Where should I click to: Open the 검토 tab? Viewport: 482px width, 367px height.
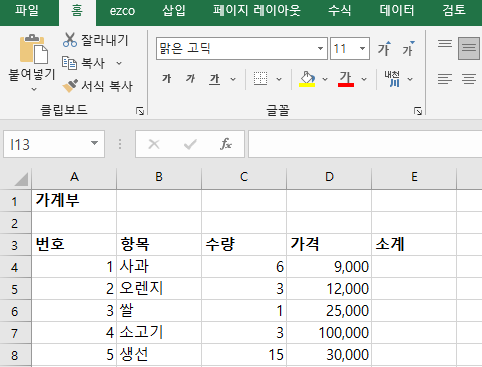pos(454,10)
